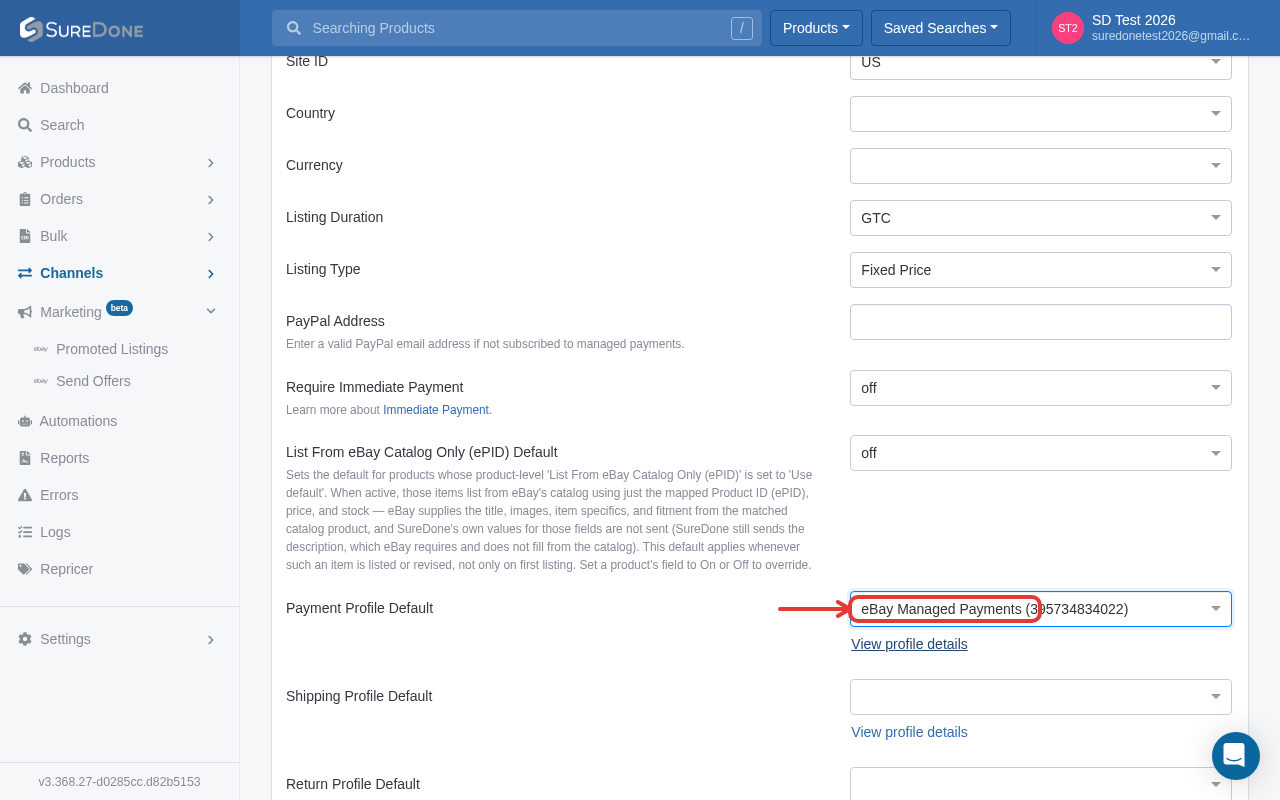Open the ePID Default dropdown
The height and width of the screenshot is (800, 1280).
(1041, 453)
